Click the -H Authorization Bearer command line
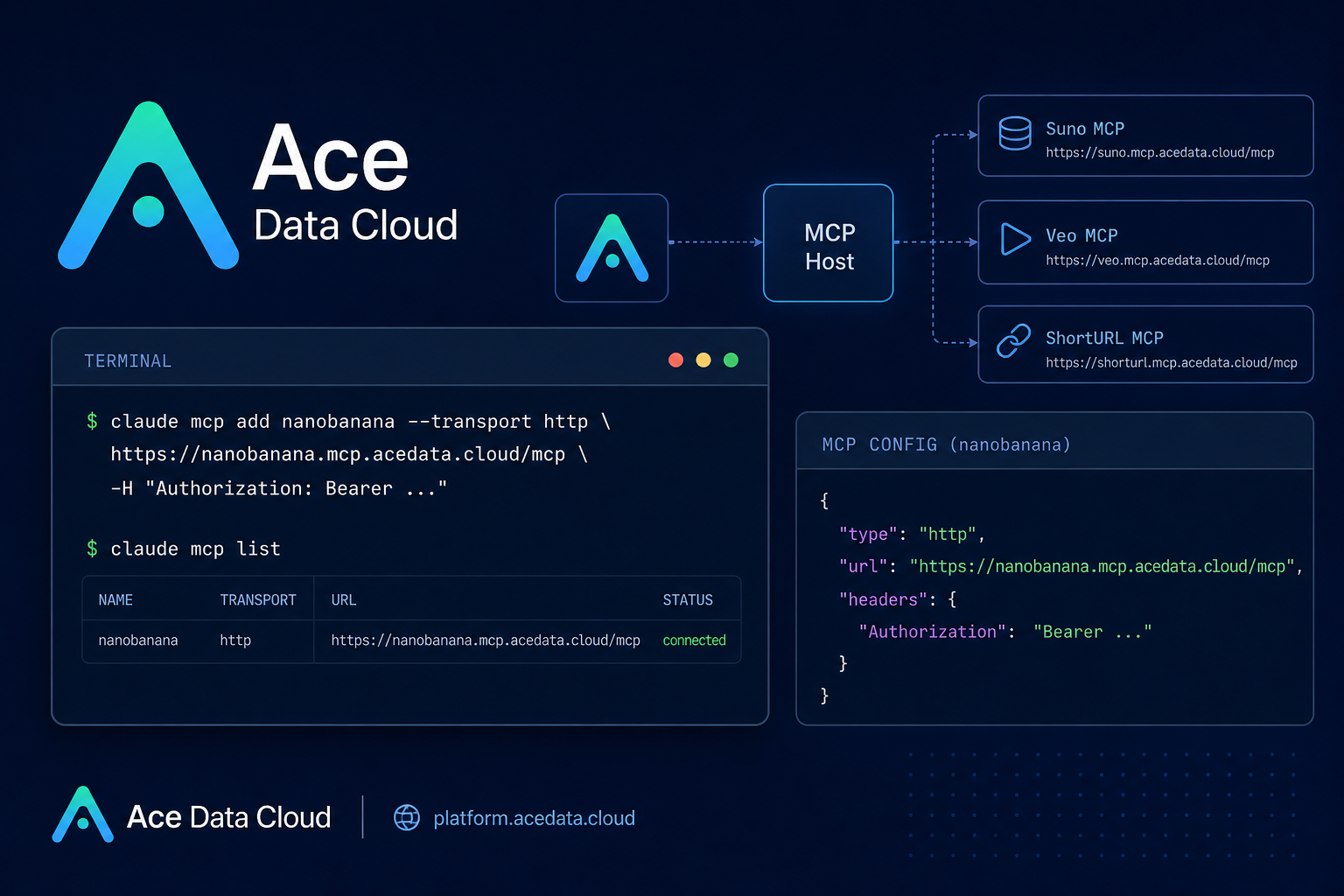Viewport: 1344px width, 896px height. point(279,488)
